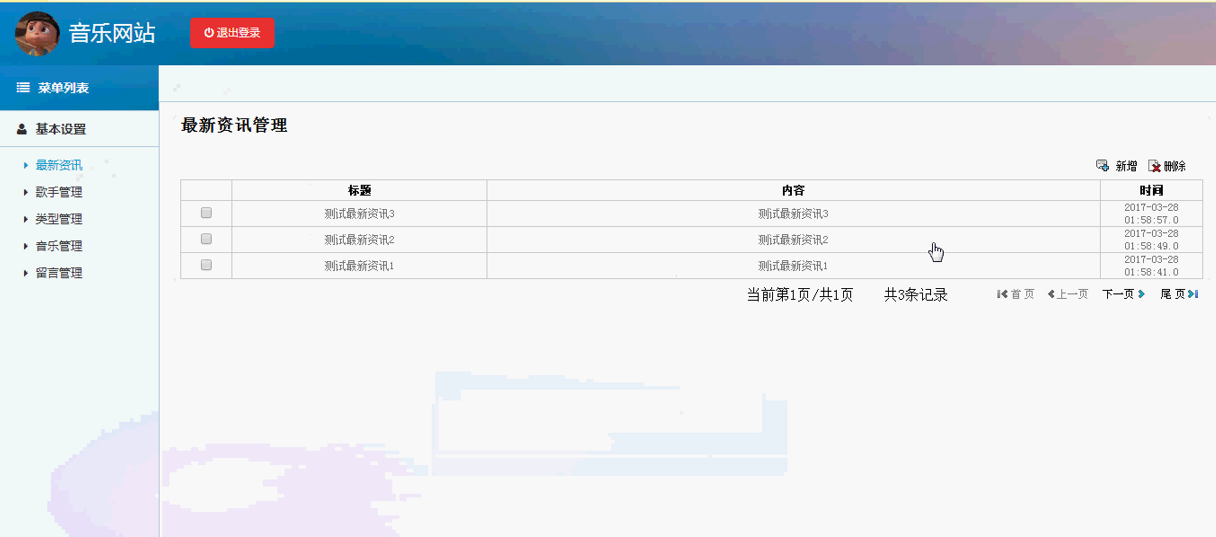Click the 音乐网站 site title

[x=112, y=33]
